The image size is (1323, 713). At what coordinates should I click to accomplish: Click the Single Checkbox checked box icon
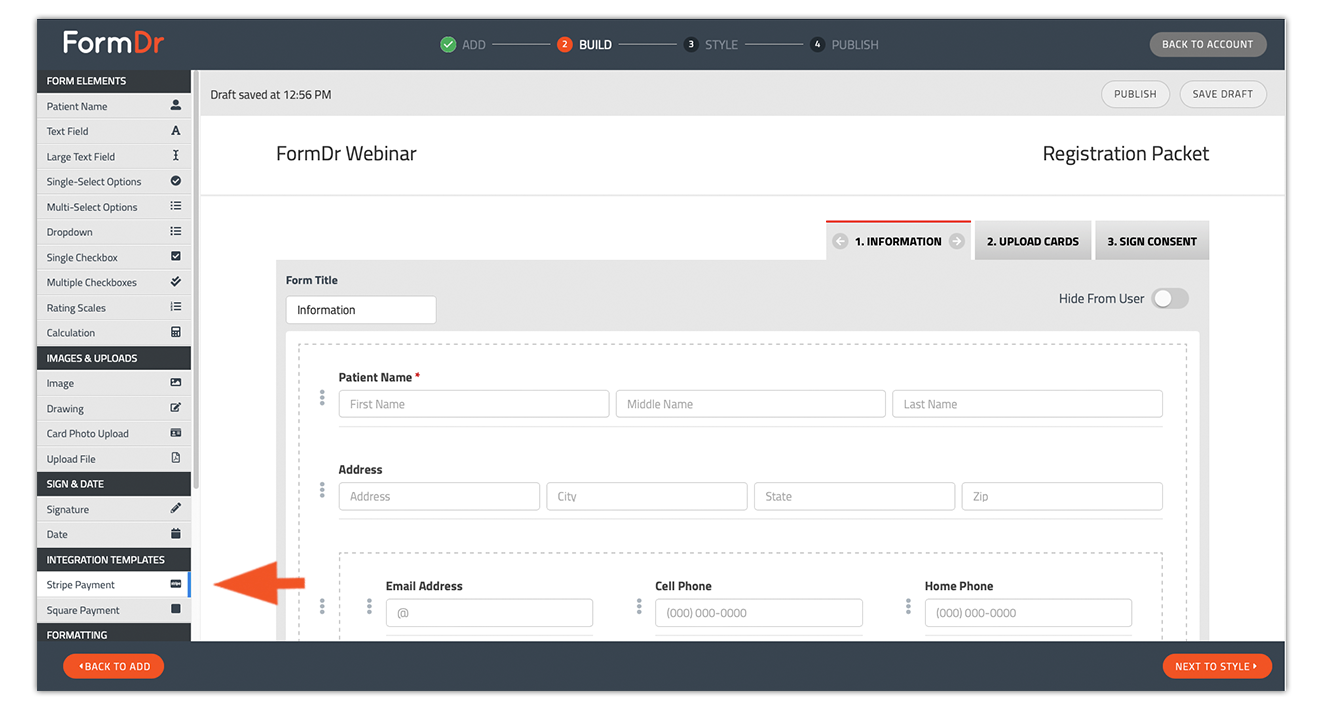click(176, 257)
